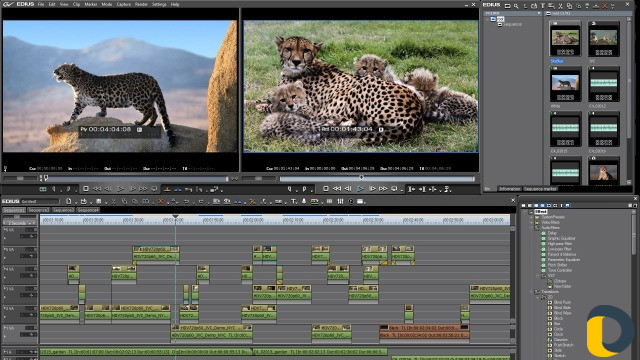Step to next frame in recorder
This screenshot has height=360, width=640.
pyautogui.click(x=372, y=189)
